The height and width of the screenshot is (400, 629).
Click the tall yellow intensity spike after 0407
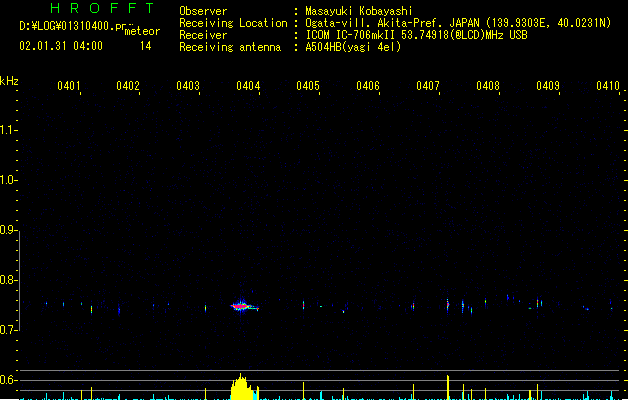448,387
